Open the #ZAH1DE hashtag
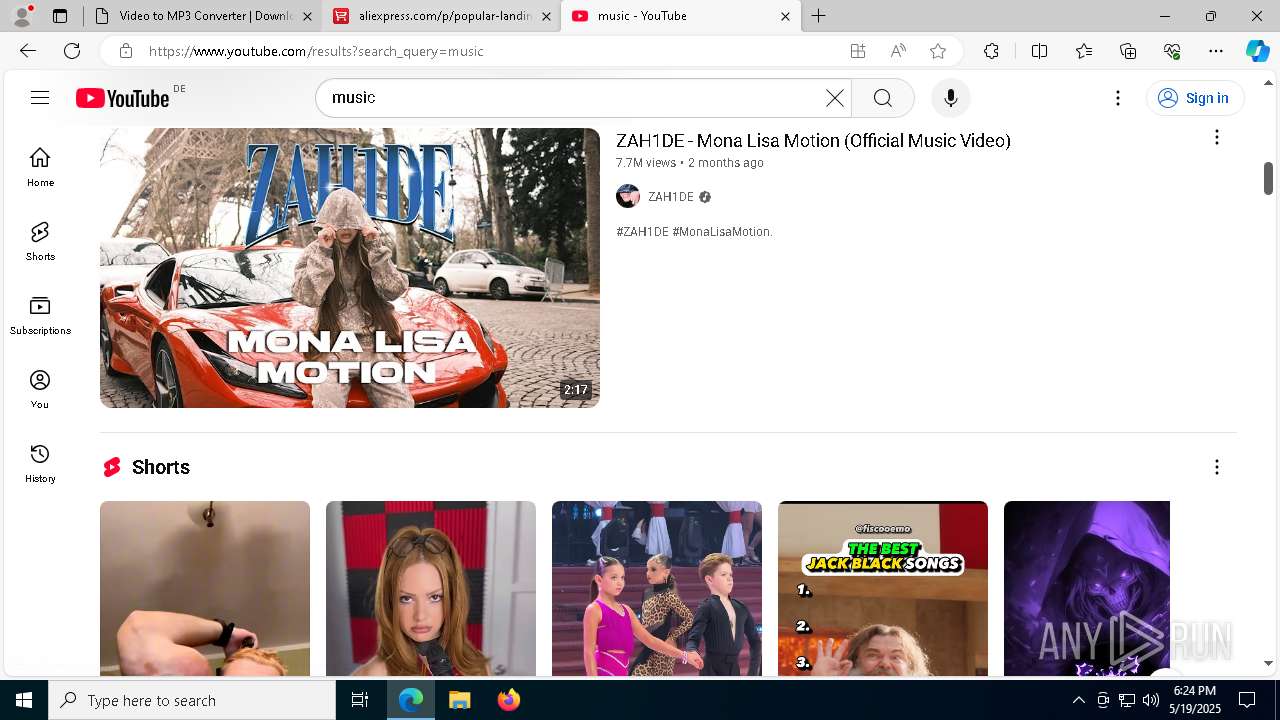Image resolution: width=1280 pixels, height=720 pixels. [x=642, y=232]
